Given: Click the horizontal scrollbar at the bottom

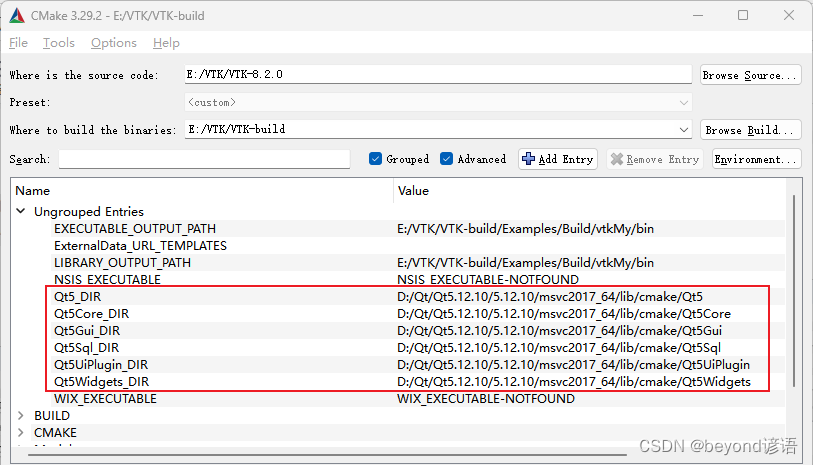Looking at the screenshot, I should 327,455.
